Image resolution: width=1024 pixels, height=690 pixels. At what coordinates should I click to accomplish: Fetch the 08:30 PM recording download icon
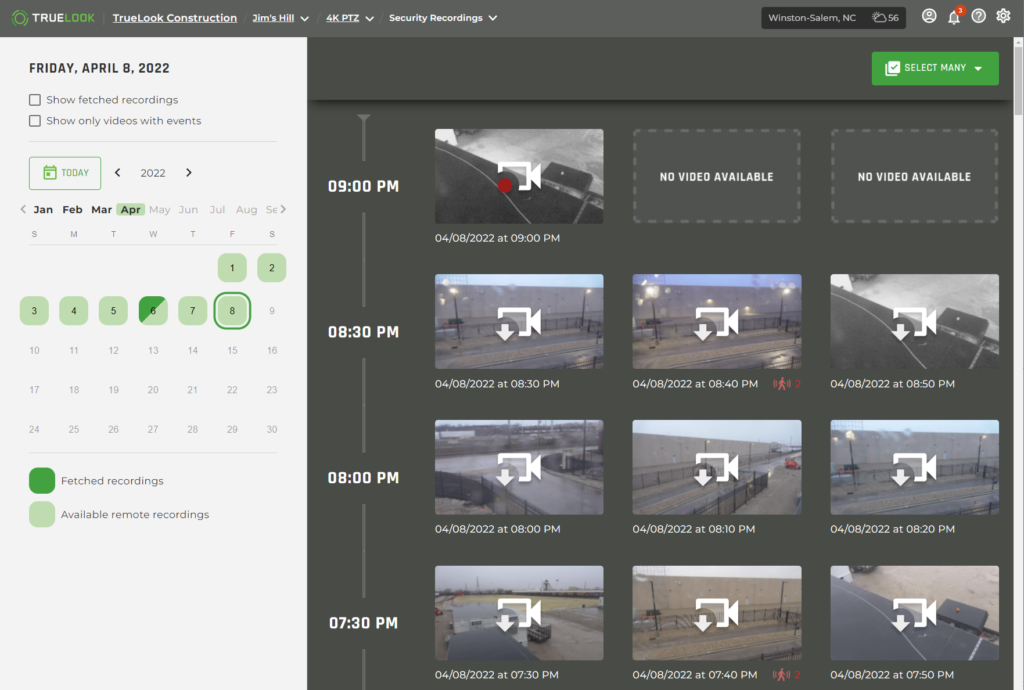[519, 322]
